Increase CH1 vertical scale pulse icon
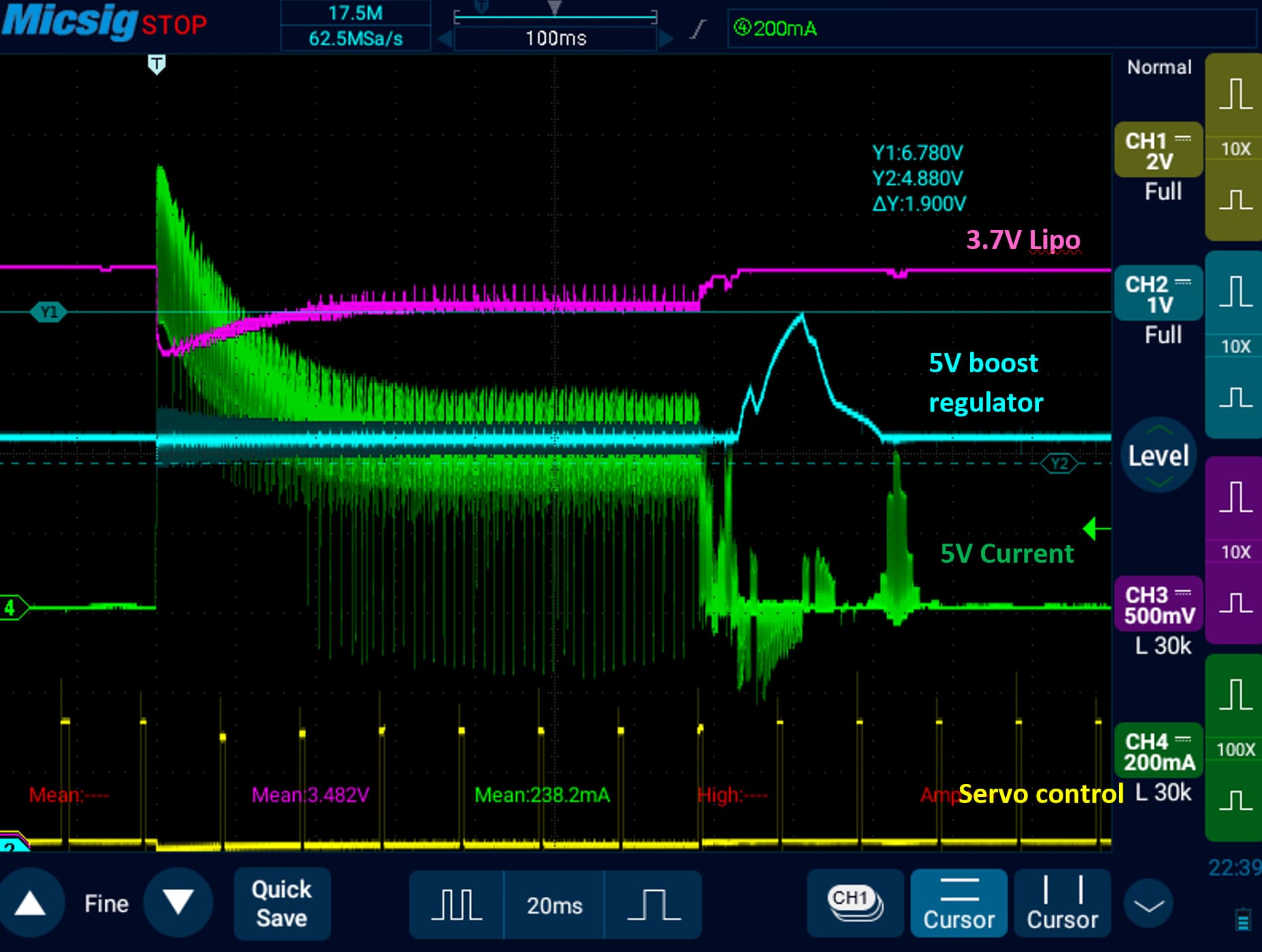 click(x=1235, y=94)
